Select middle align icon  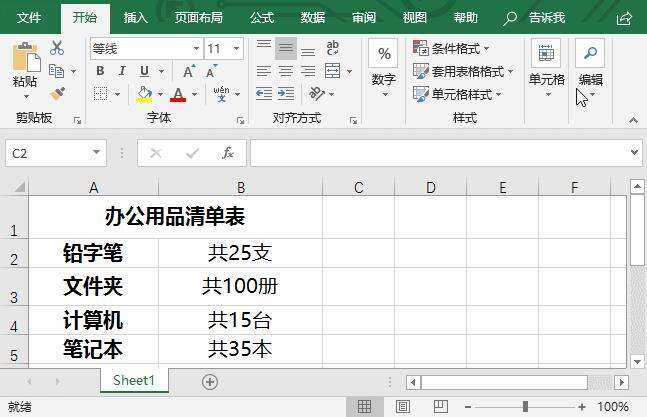pos(286,48)
